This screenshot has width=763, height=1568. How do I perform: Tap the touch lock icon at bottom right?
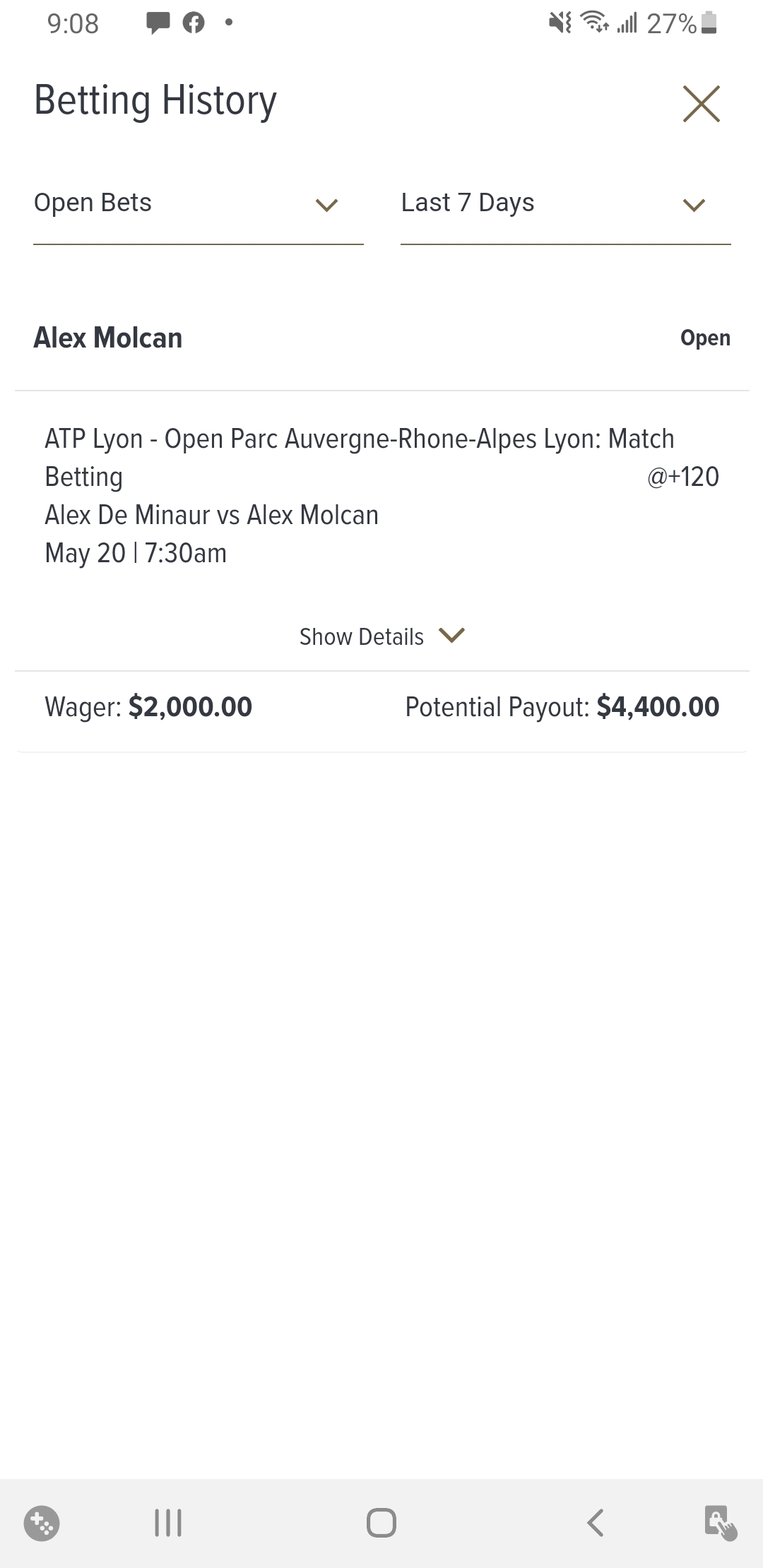721,1522
